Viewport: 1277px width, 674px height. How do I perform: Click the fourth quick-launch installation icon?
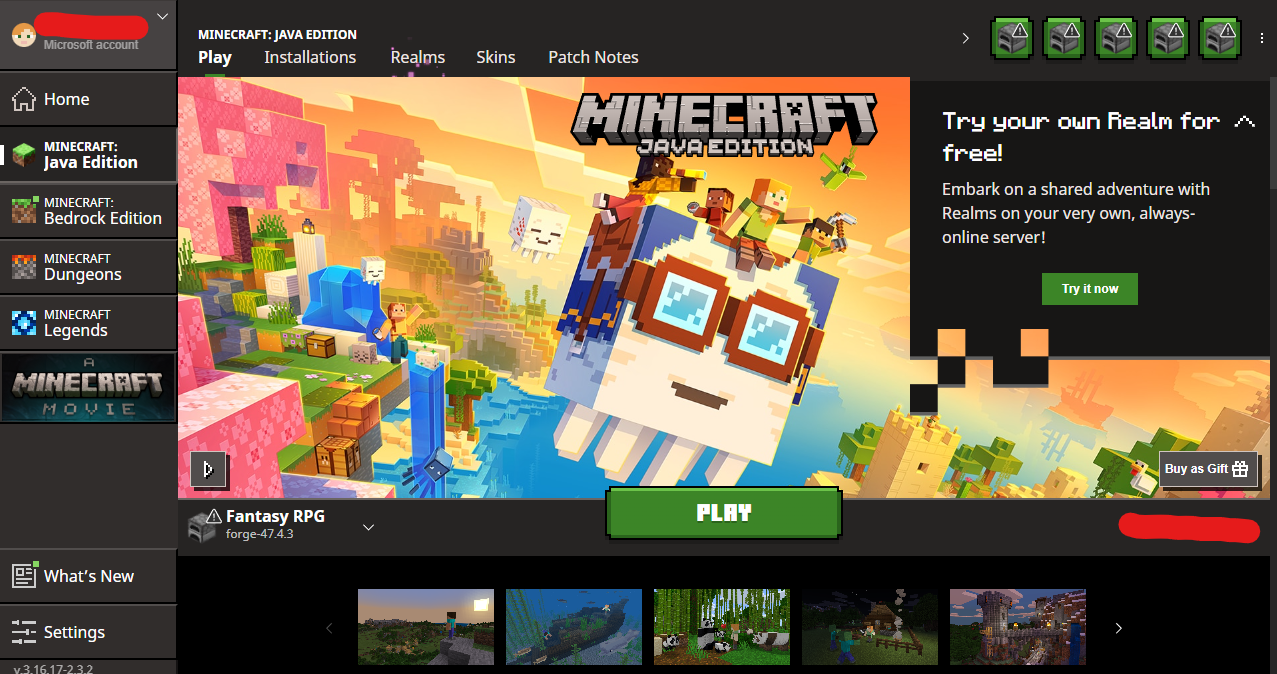point(1168,38)
